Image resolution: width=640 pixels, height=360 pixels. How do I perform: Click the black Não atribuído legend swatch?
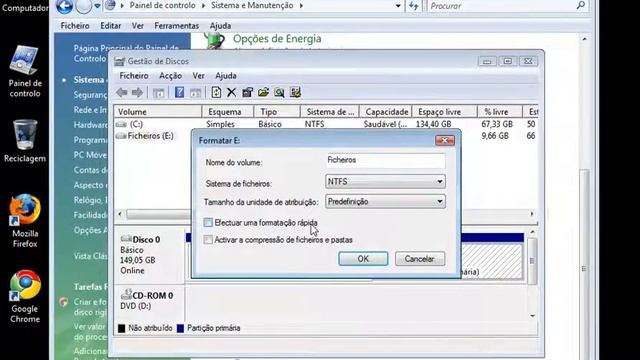click(122, 328)
